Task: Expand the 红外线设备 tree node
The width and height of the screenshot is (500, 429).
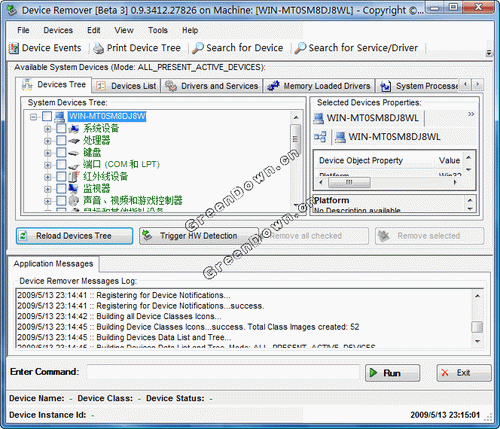Action: click(x=48, y=177)
